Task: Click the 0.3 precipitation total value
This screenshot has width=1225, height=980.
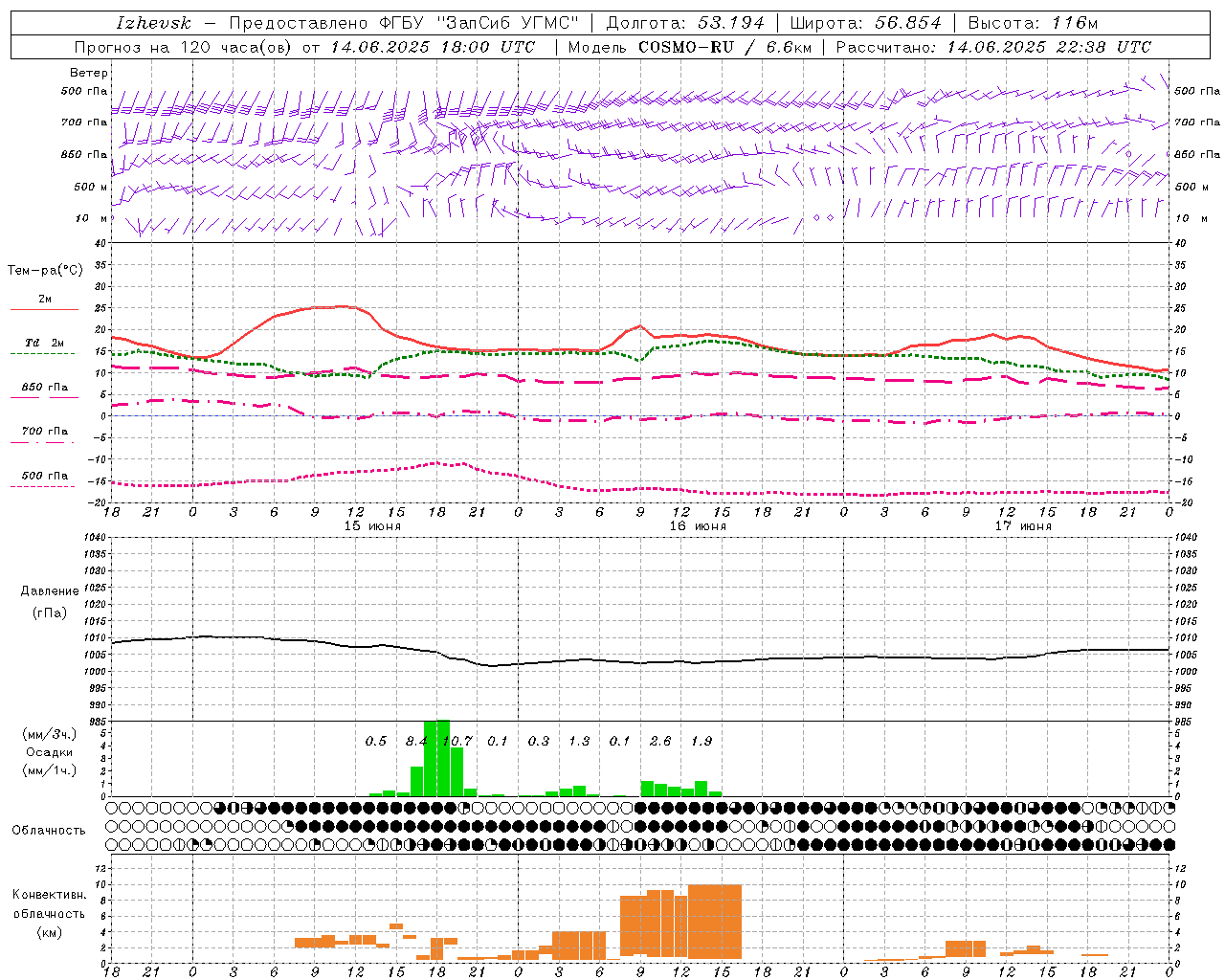Action: click(539, 741)
